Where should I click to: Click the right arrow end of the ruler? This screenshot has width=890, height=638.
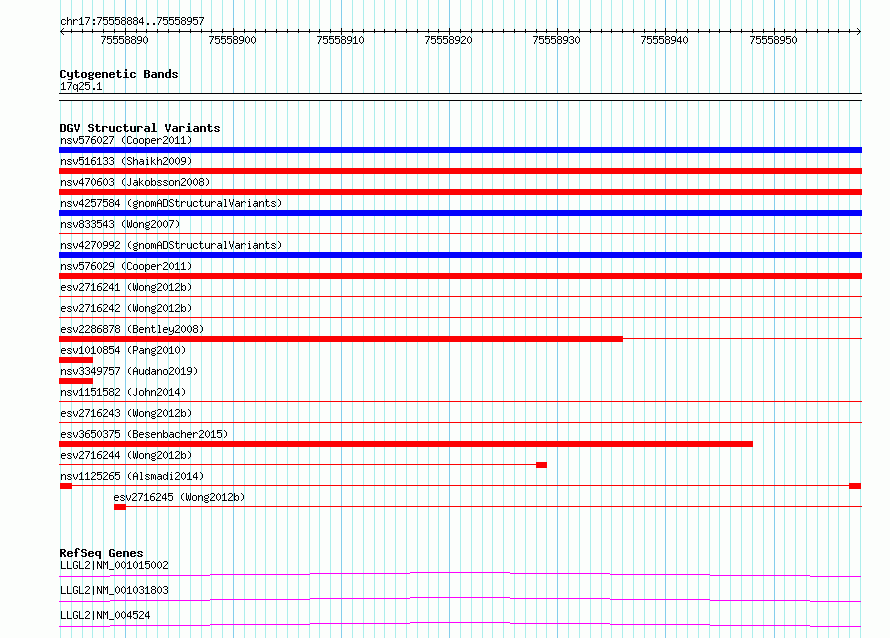pos(859,31)
